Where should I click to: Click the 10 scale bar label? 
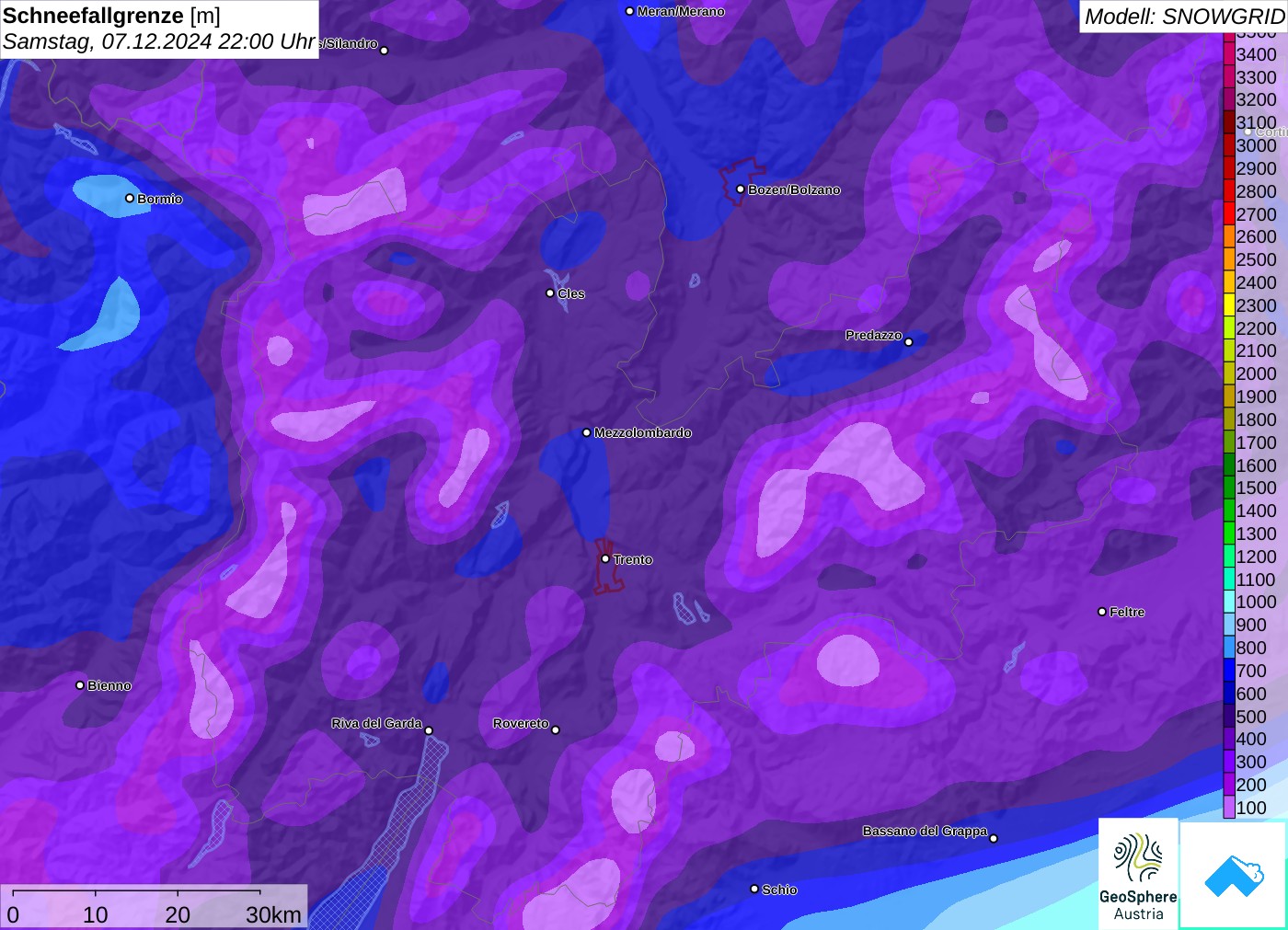tap(96, 914)
